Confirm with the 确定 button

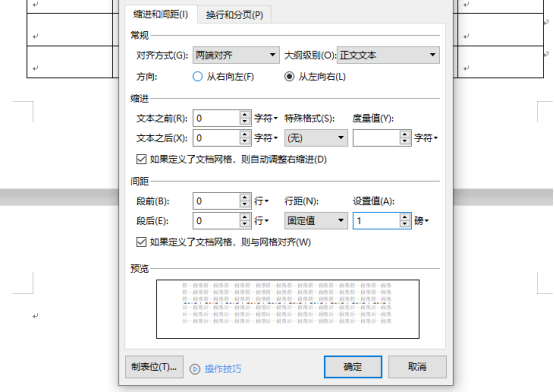pos(353,367)
